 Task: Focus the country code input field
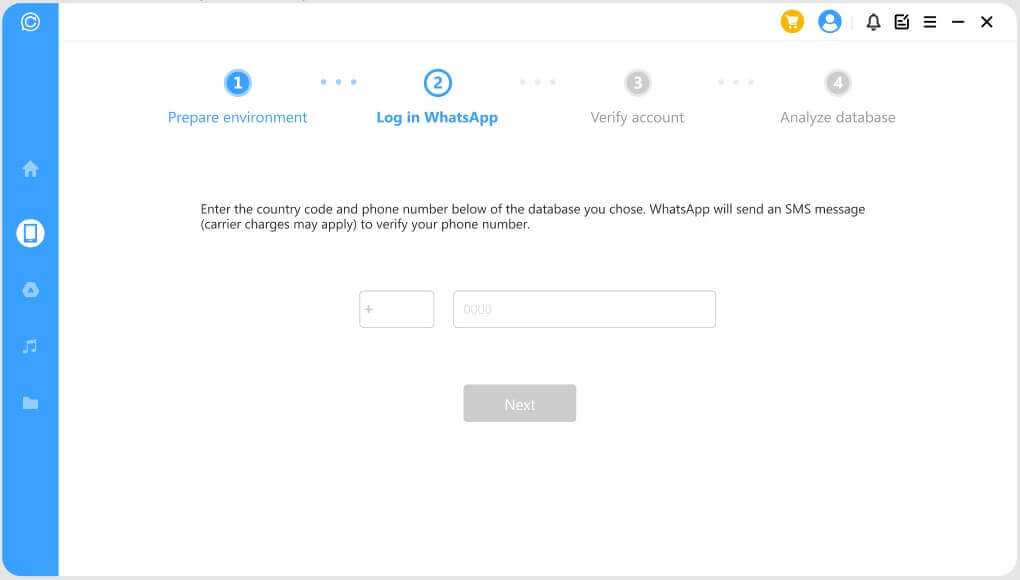[x=397, y=310]
